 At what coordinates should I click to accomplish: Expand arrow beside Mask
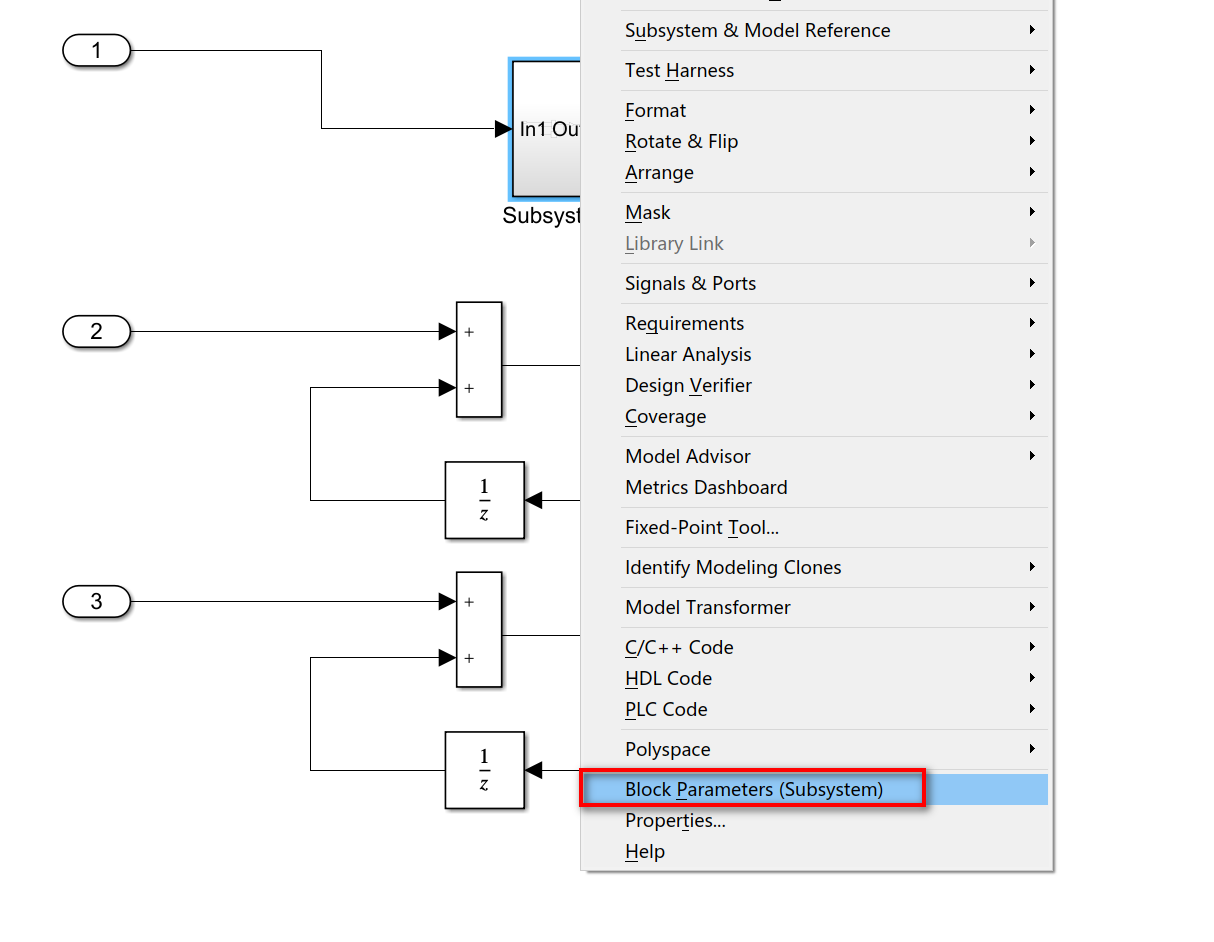(x=1032, y=212)
